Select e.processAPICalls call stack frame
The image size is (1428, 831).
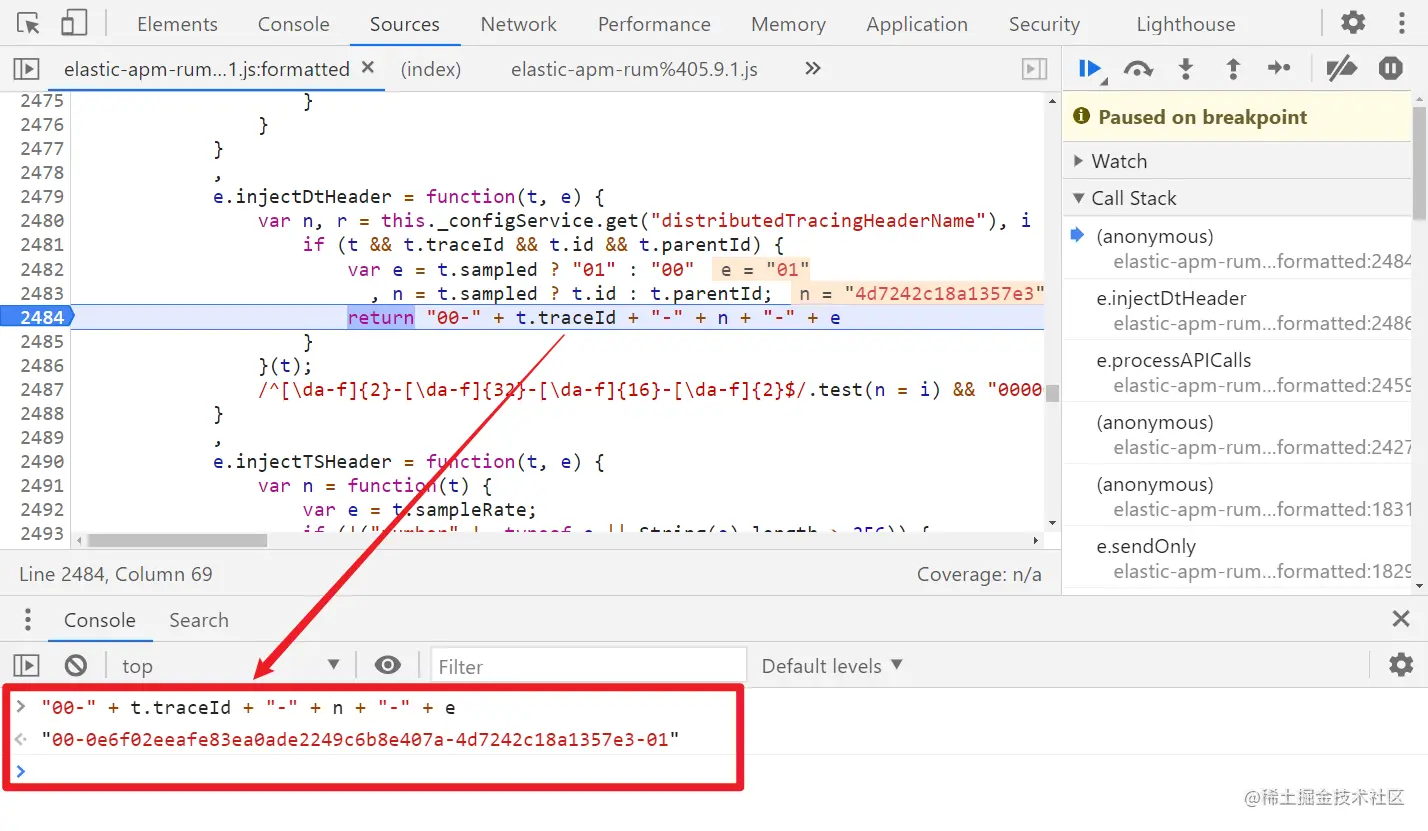point(1238,372)
